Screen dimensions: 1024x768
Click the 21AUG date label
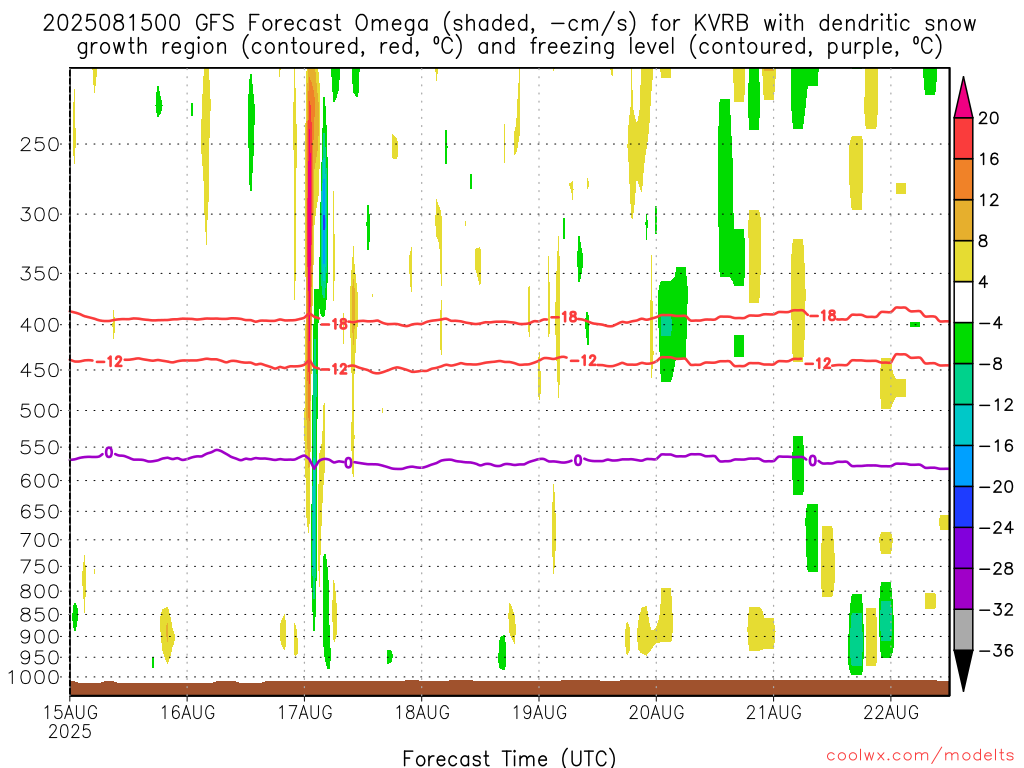click(774, 712)
